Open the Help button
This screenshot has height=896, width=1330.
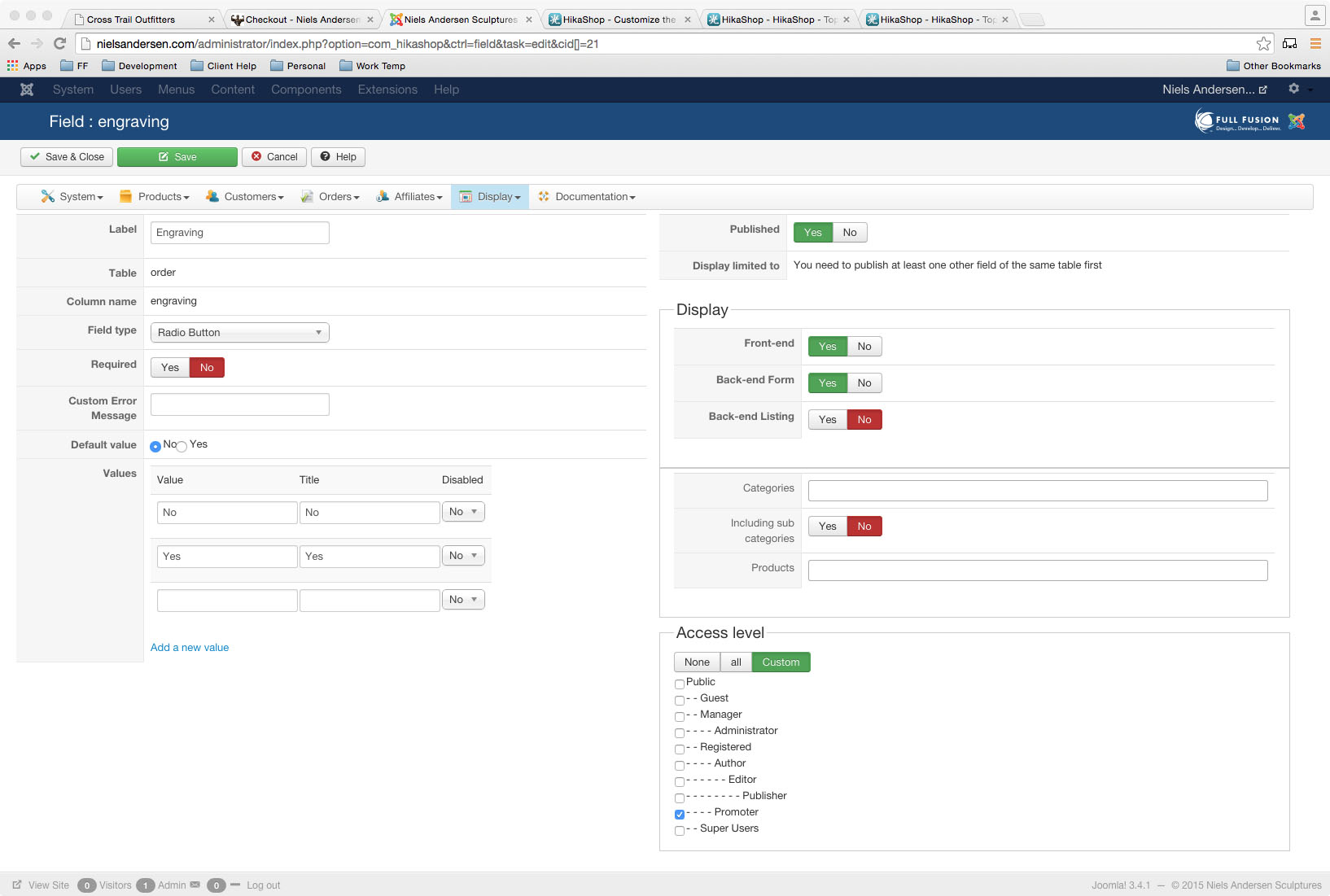point(338,157)
